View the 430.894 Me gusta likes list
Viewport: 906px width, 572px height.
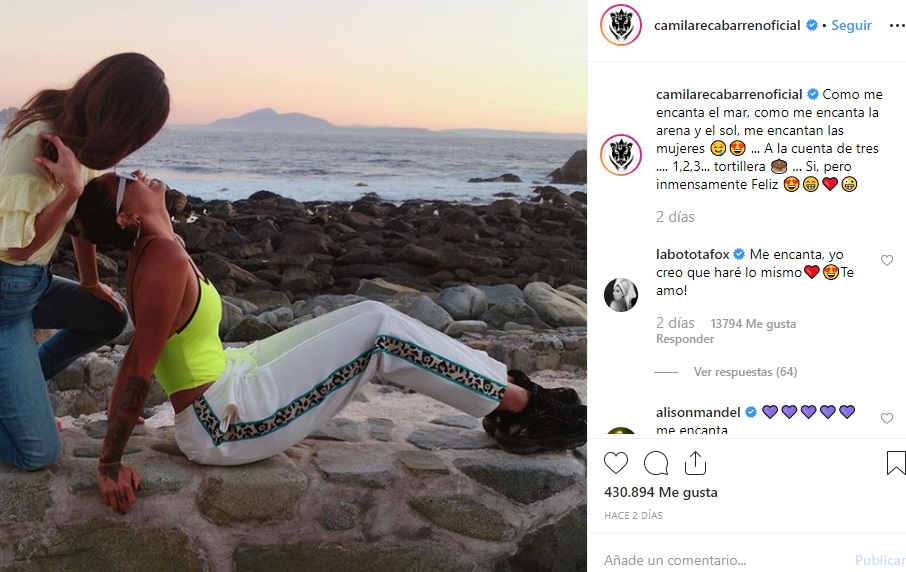pyautogui.click(x=660, y=492)
